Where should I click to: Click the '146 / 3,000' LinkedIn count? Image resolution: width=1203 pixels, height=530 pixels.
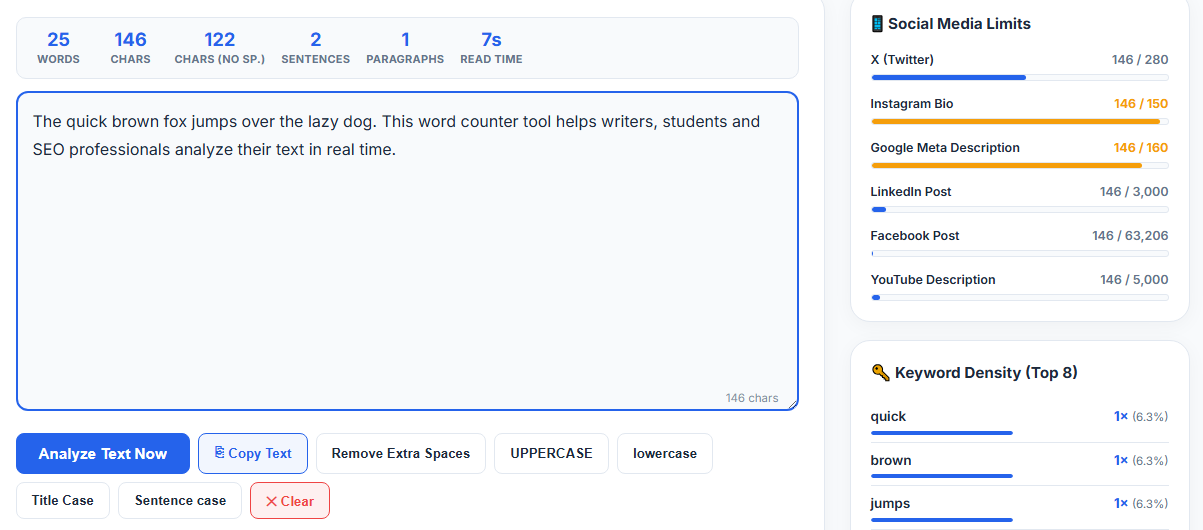pyautogui.click(x=1134, y=192)
